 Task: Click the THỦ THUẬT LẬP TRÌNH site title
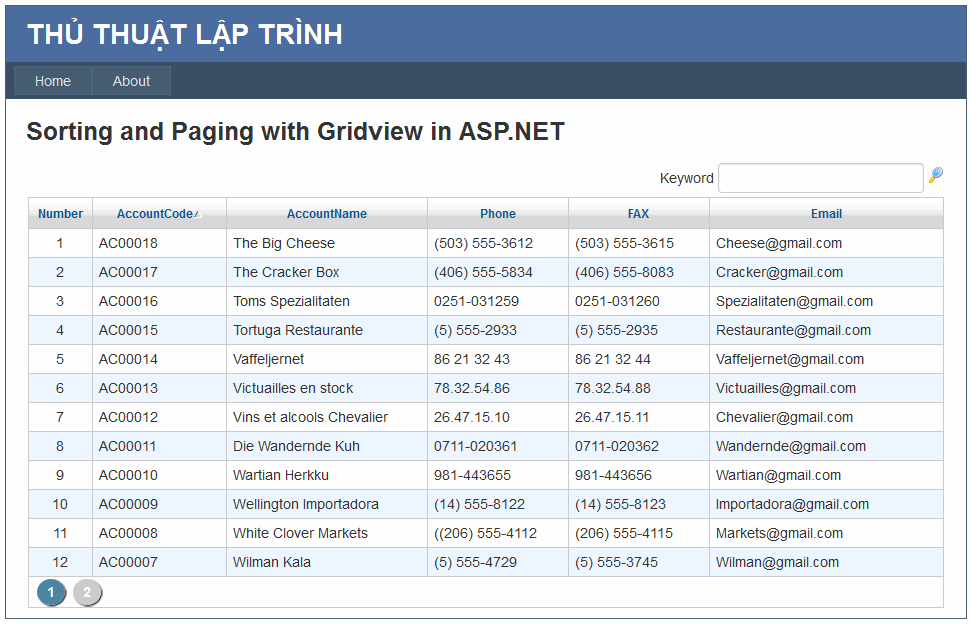(184, 35)
